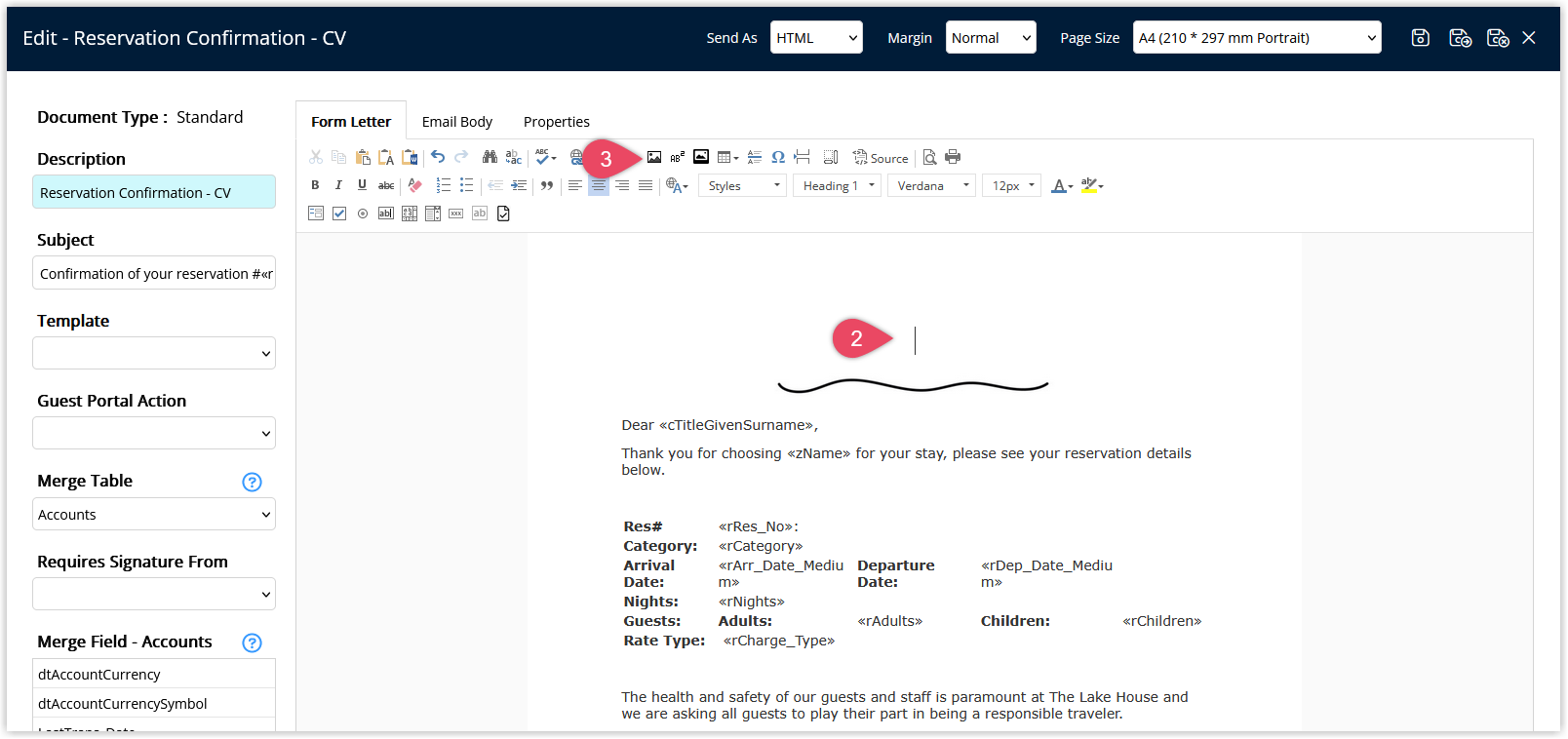Justify the paragraph text
This screenshot has width=1568, height=739.
[646, 185]
